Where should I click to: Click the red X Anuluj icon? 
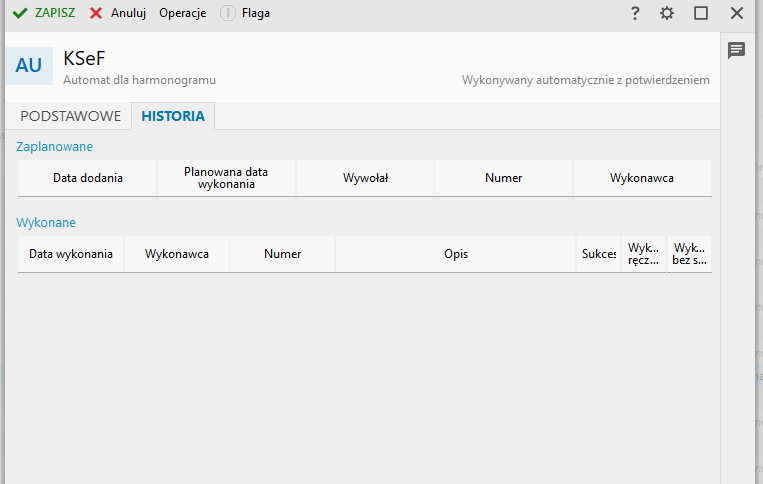click(x=96, y=13)
